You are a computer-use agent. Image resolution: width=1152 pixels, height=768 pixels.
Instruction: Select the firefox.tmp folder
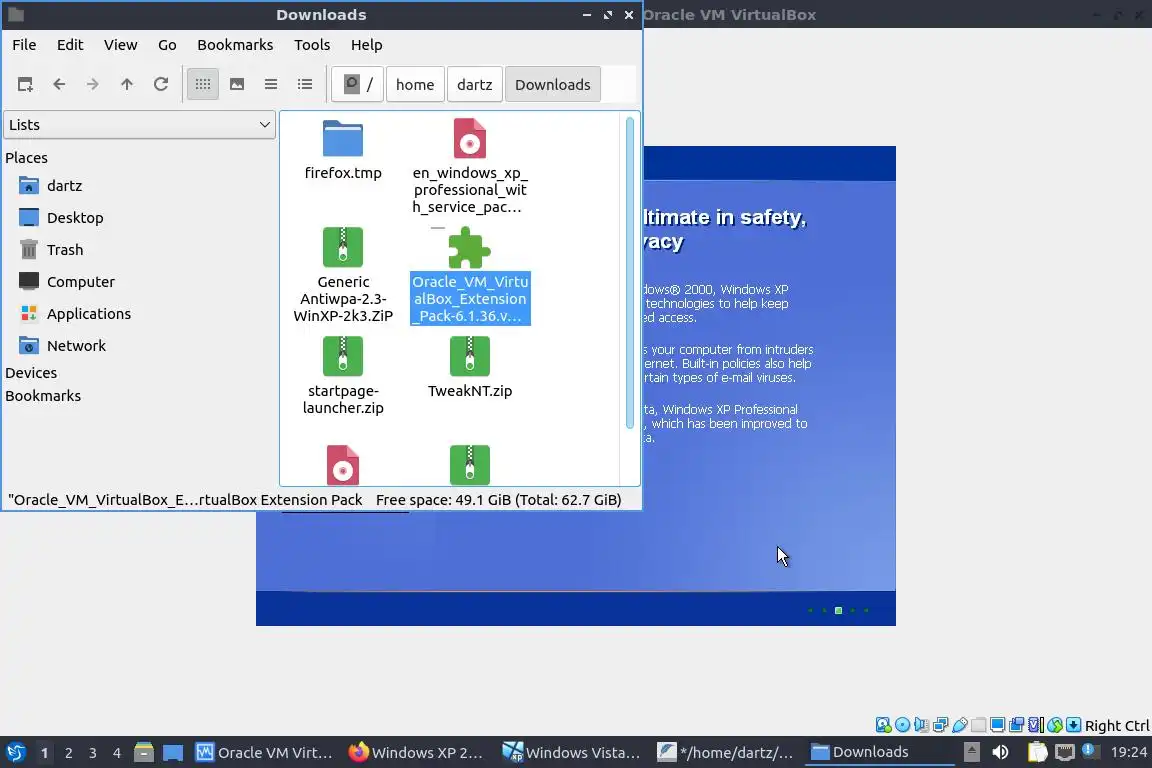pos(343,151)
